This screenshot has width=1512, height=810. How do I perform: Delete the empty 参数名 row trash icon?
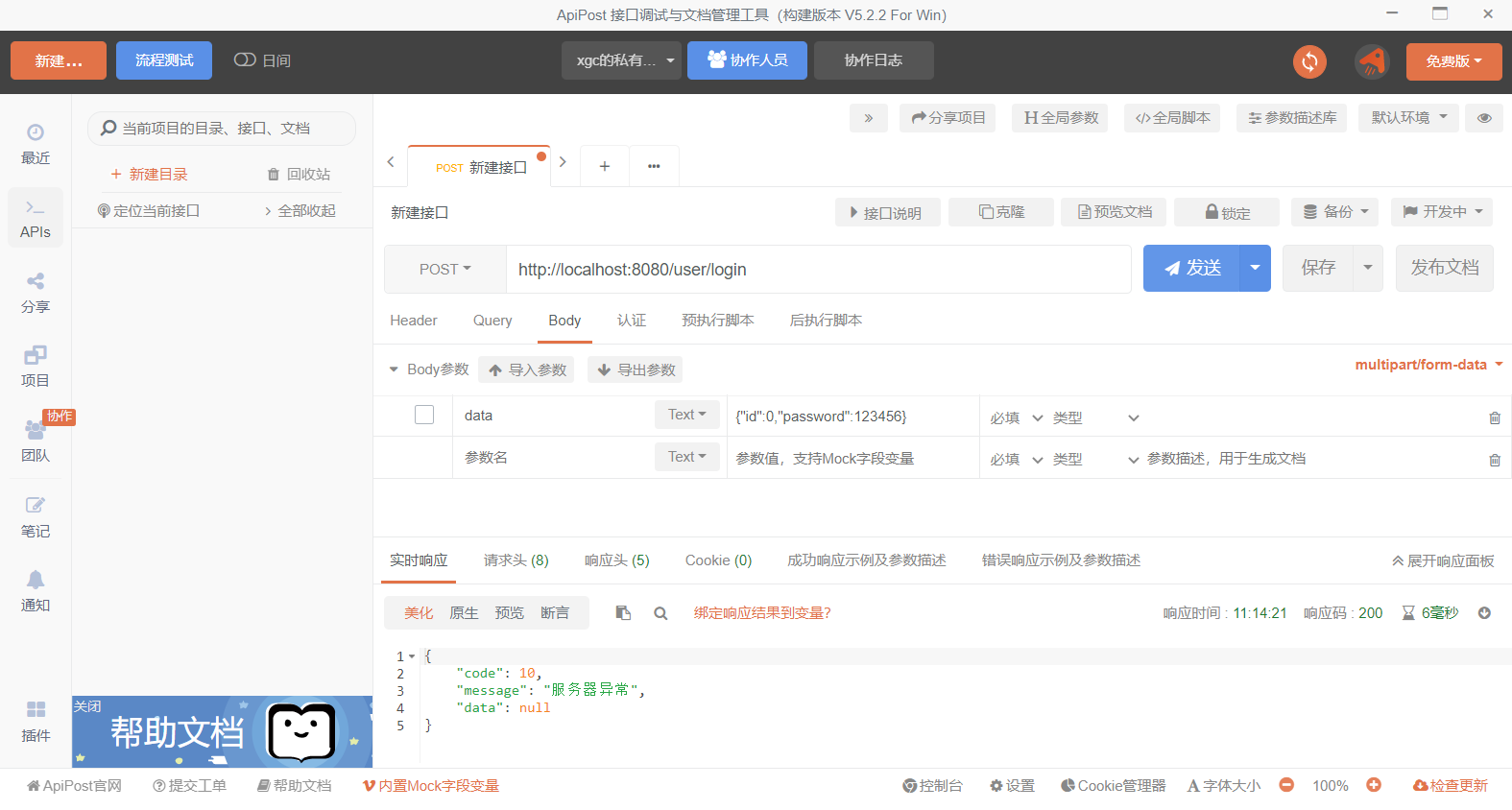(x=1494, y=460)
